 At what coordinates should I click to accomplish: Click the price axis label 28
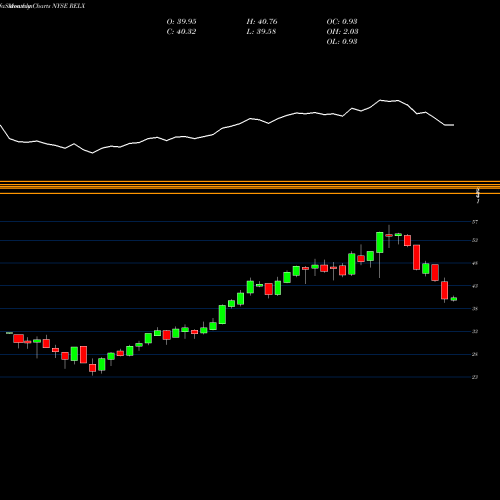[475, 354]
